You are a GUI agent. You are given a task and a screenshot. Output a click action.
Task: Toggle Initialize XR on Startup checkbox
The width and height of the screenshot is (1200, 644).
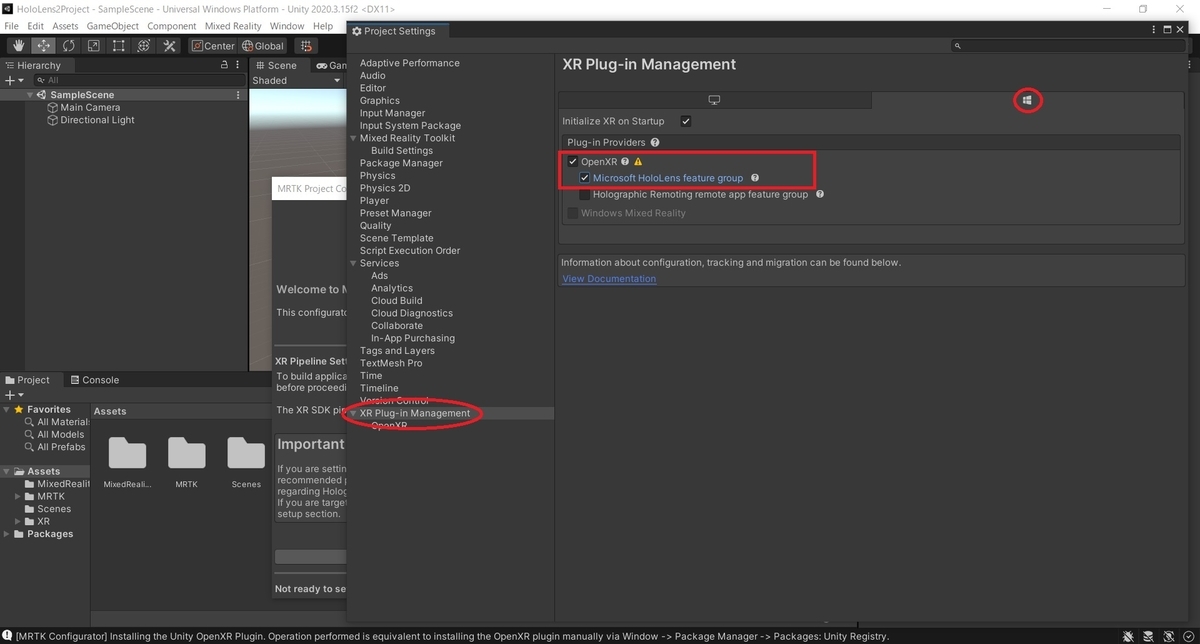pyautogui.click(x=686, y=121)
